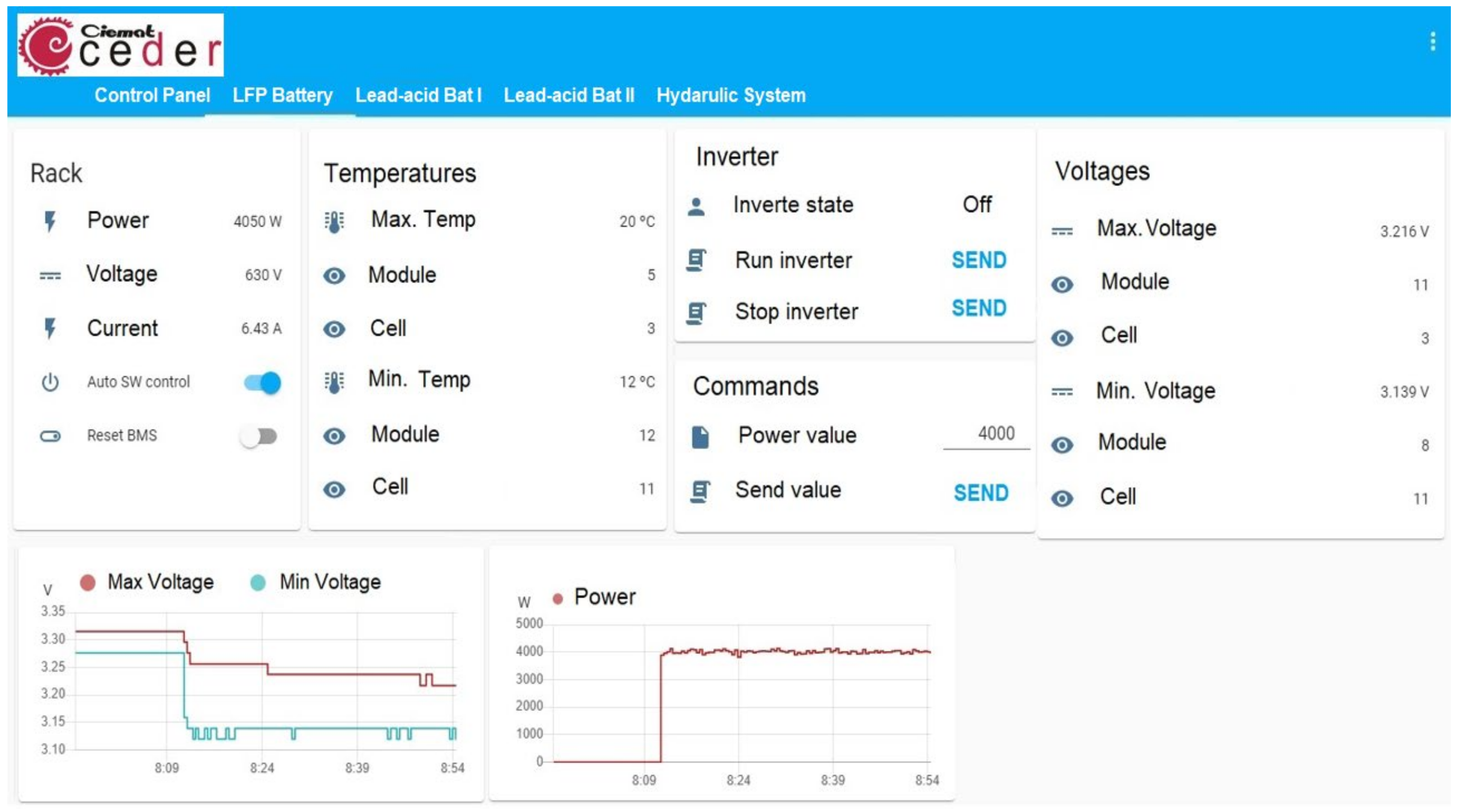1457x812 pixels.
Task: Click the Ciemat Ceder logo
Action: coord(120,45)
